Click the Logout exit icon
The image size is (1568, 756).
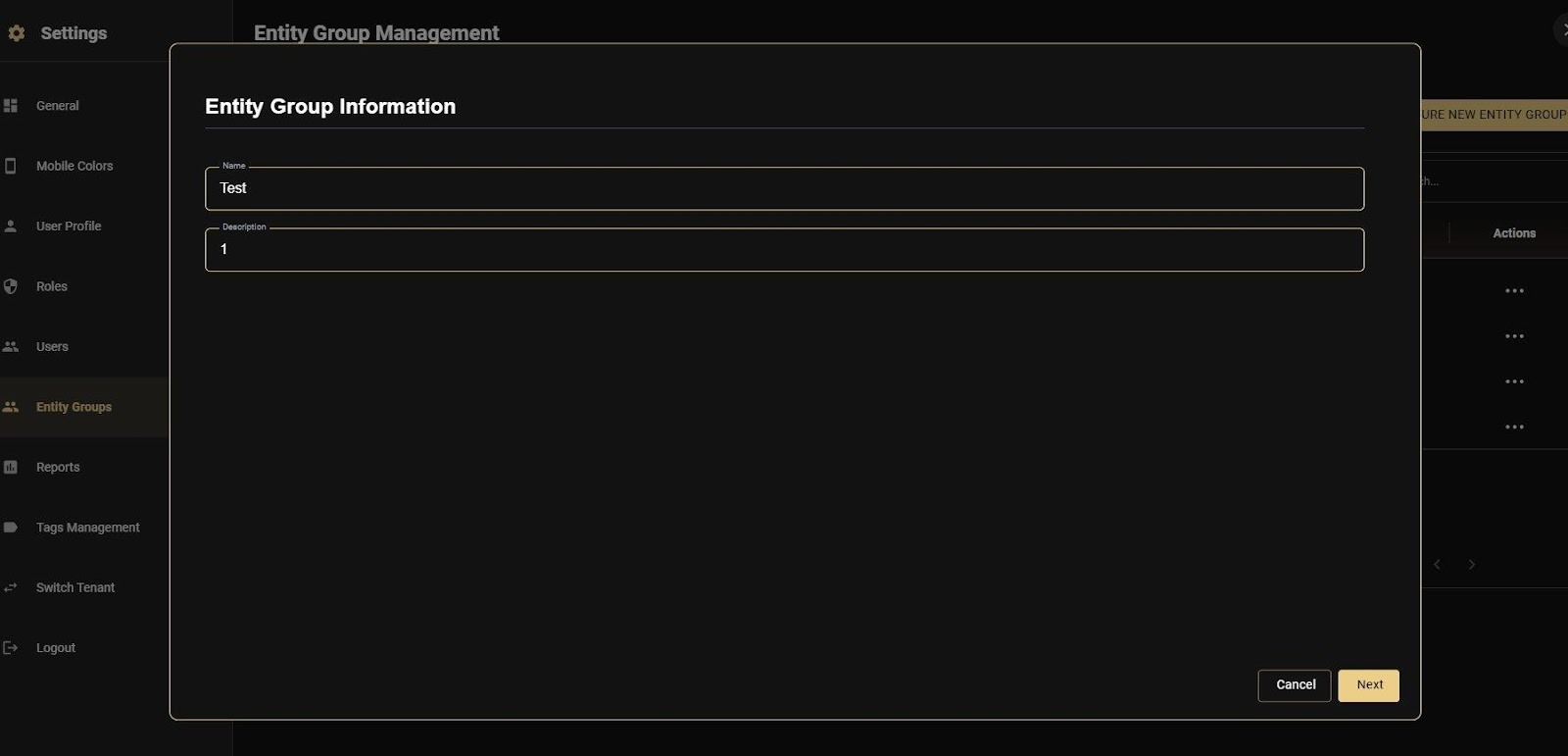point(11,648)
